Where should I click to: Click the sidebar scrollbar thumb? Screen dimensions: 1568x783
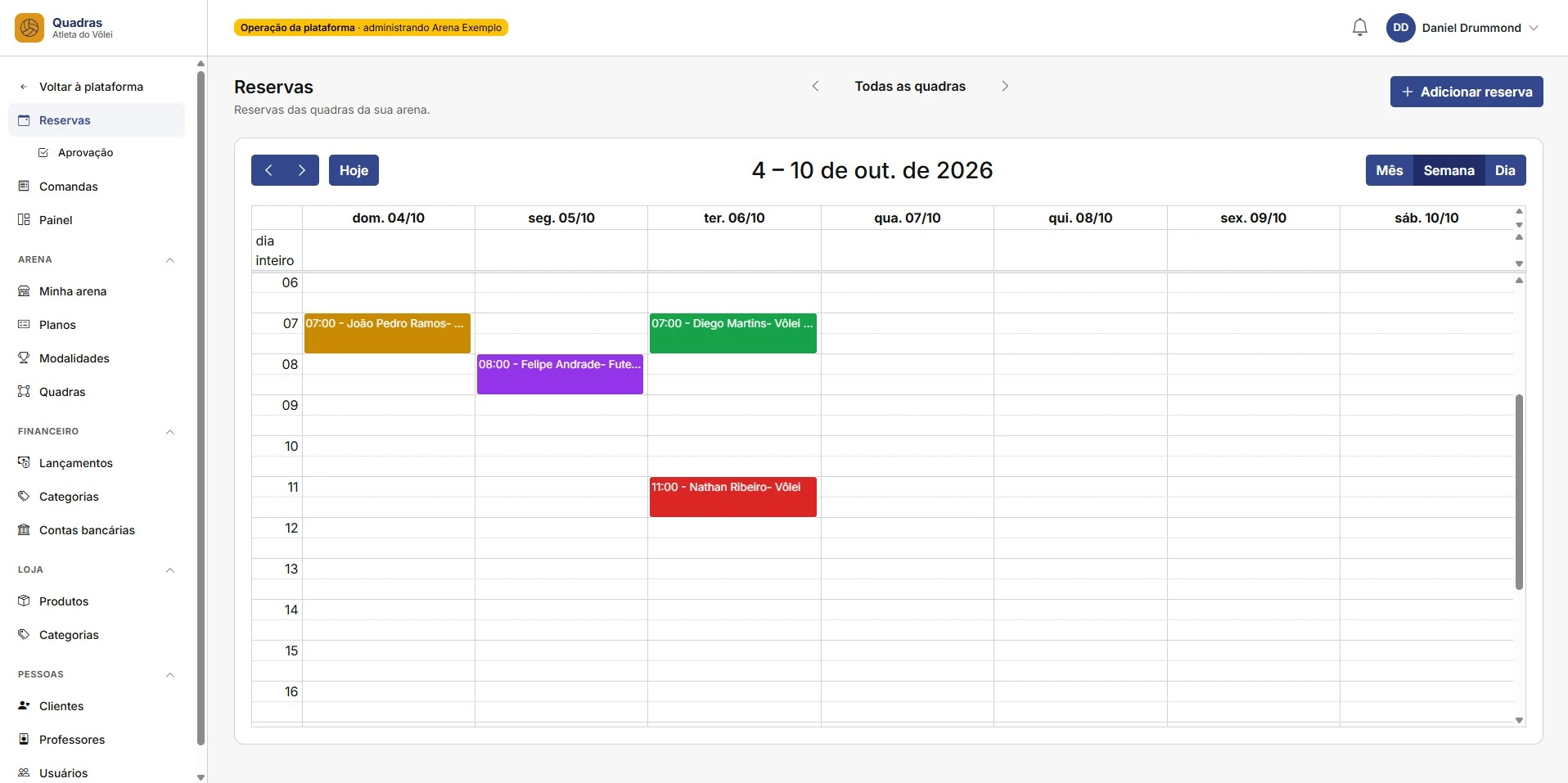pyautogui.click(x=201, y=408)
